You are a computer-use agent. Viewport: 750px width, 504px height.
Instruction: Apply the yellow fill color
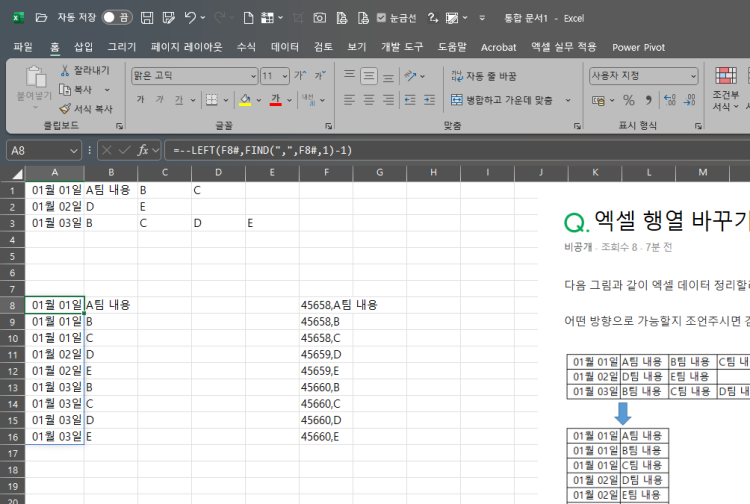point(245,99)
